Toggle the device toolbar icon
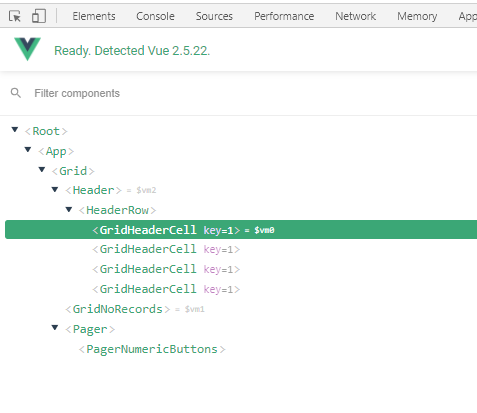Image resolution: width=477 pixels, height=413 pixels. point(39,16)
